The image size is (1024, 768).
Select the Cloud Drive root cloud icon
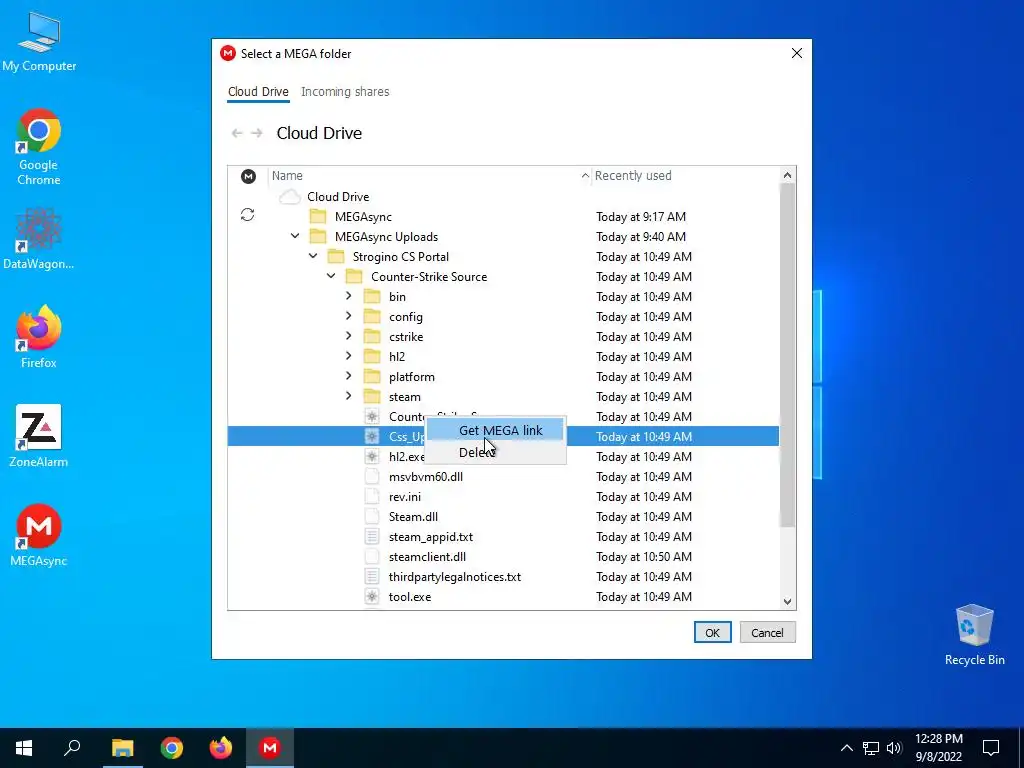click(290, 197)
